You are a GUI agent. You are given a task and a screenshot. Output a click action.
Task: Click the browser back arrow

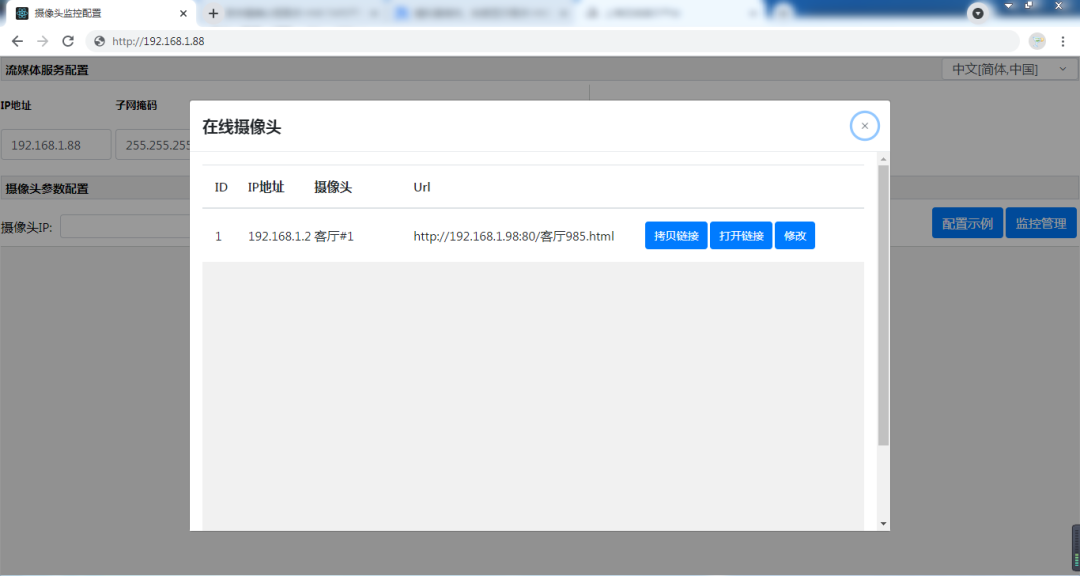[x=17, y=41]
